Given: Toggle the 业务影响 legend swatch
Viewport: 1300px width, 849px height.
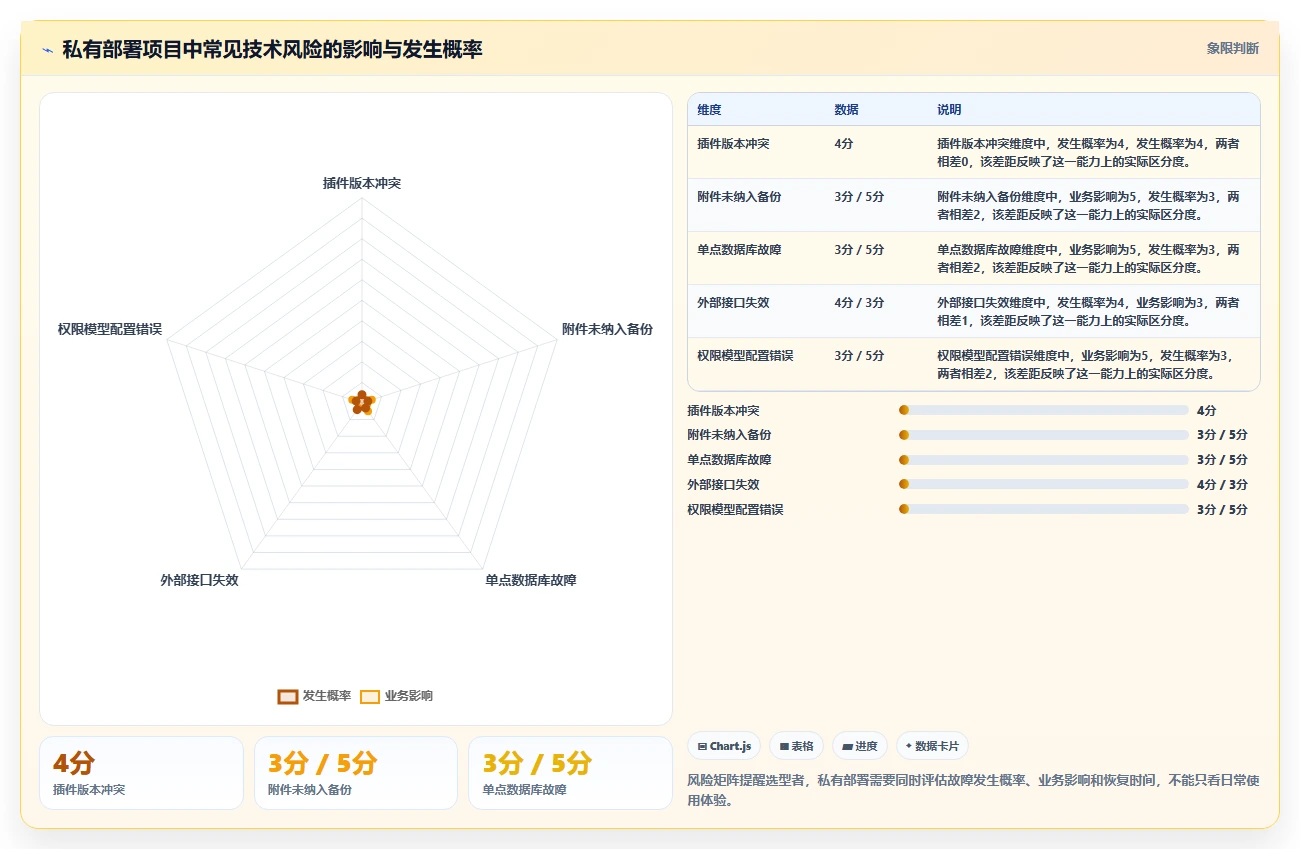Looking at the screenshot, I should [x=370, y=696].
